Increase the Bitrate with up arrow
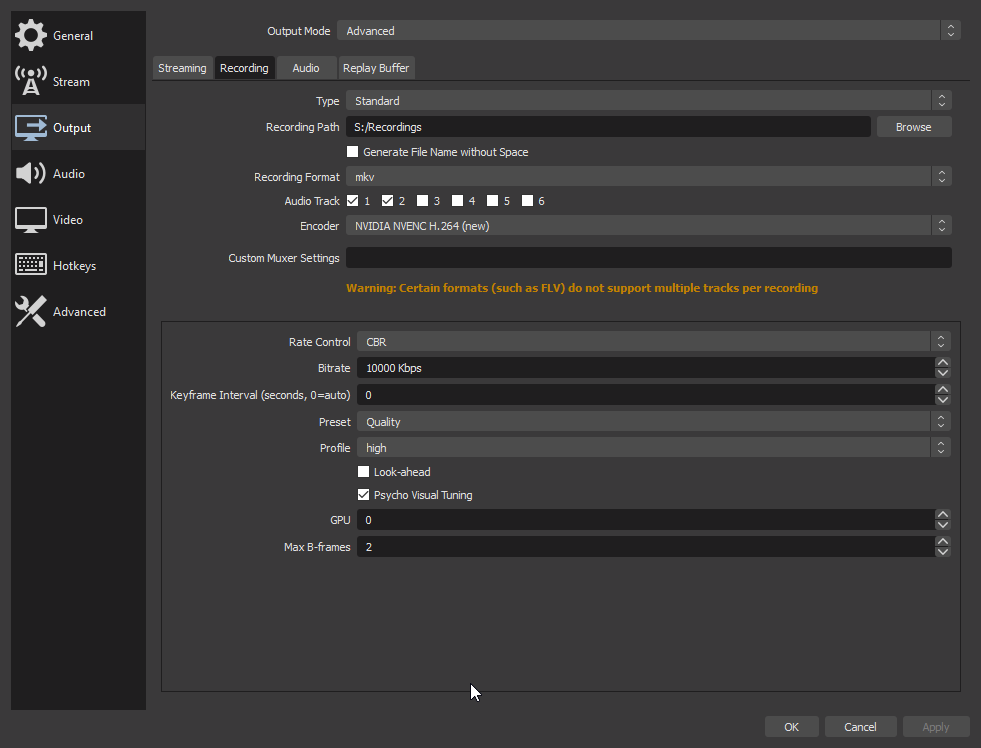This screenshot has height=748, width=981. coord(942,363)
